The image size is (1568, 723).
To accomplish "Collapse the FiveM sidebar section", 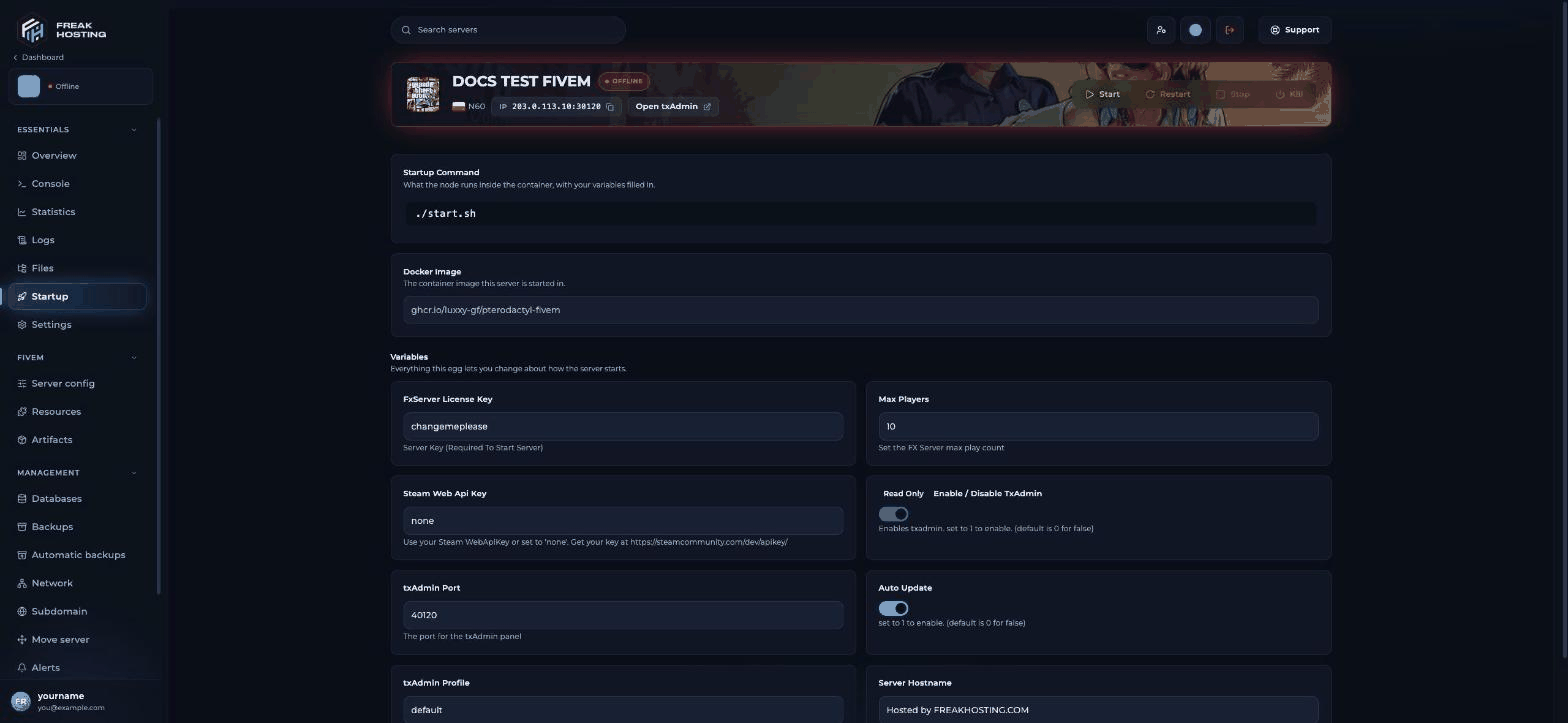I will click(x=134, y=358).
